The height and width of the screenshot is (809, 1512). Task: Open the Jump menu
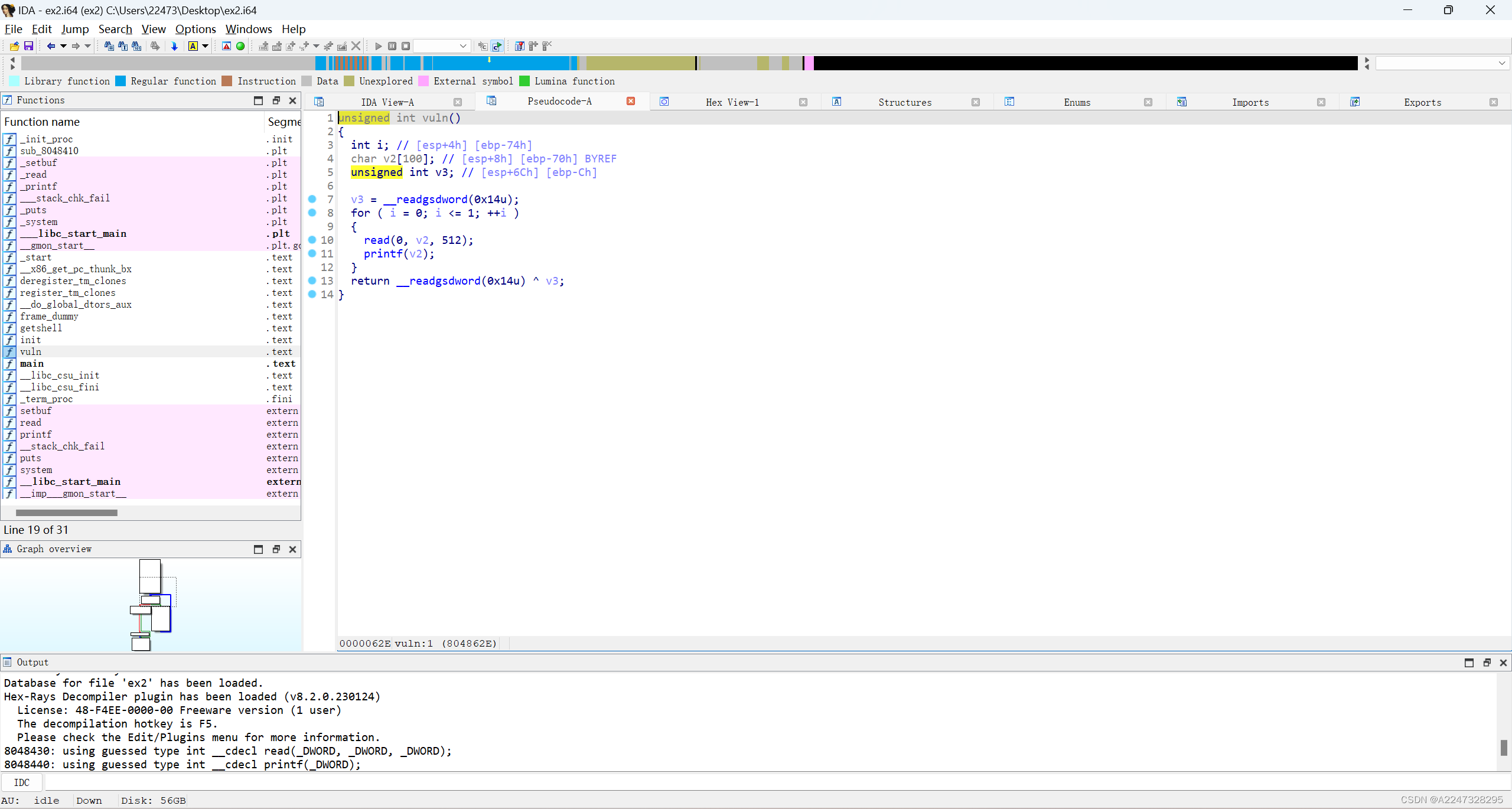pyautogui.click(x=76, y=28)
